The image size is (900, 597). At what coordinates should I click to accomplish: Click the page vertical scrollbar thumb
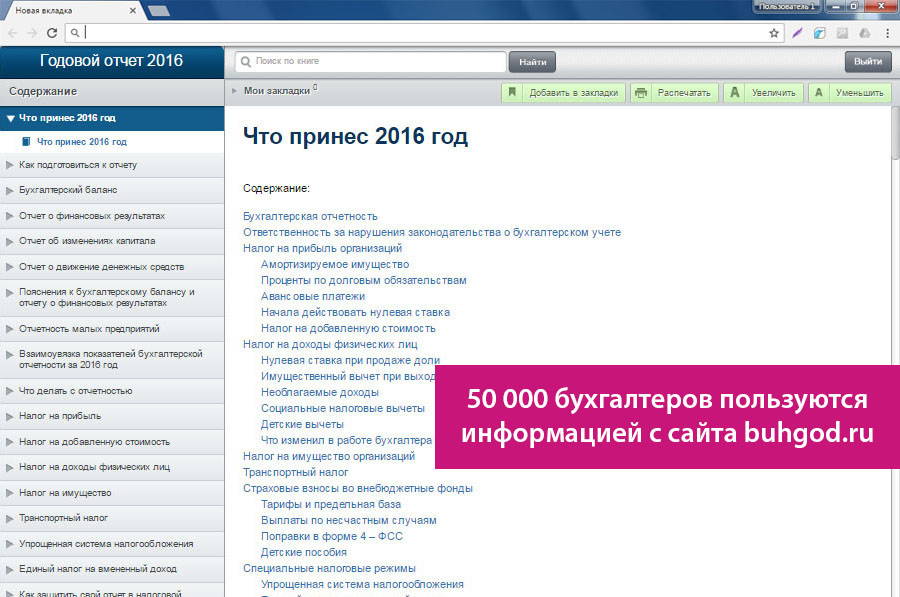pos(895,133)
